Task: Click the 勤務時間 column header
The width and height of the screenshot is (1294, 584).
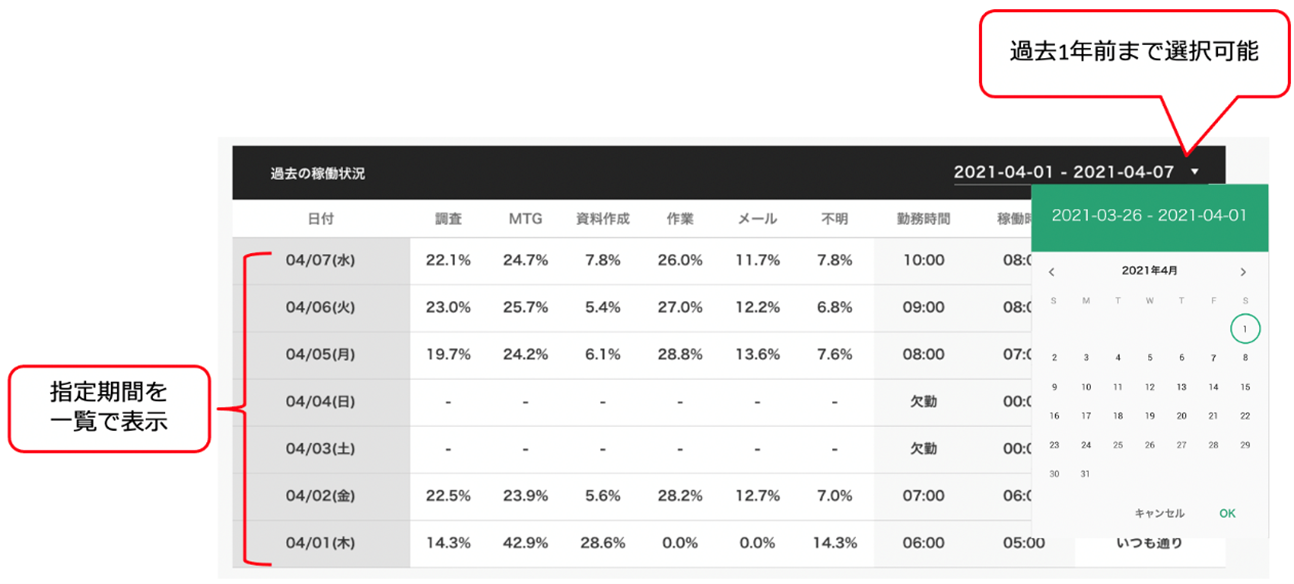Action: 922,219
